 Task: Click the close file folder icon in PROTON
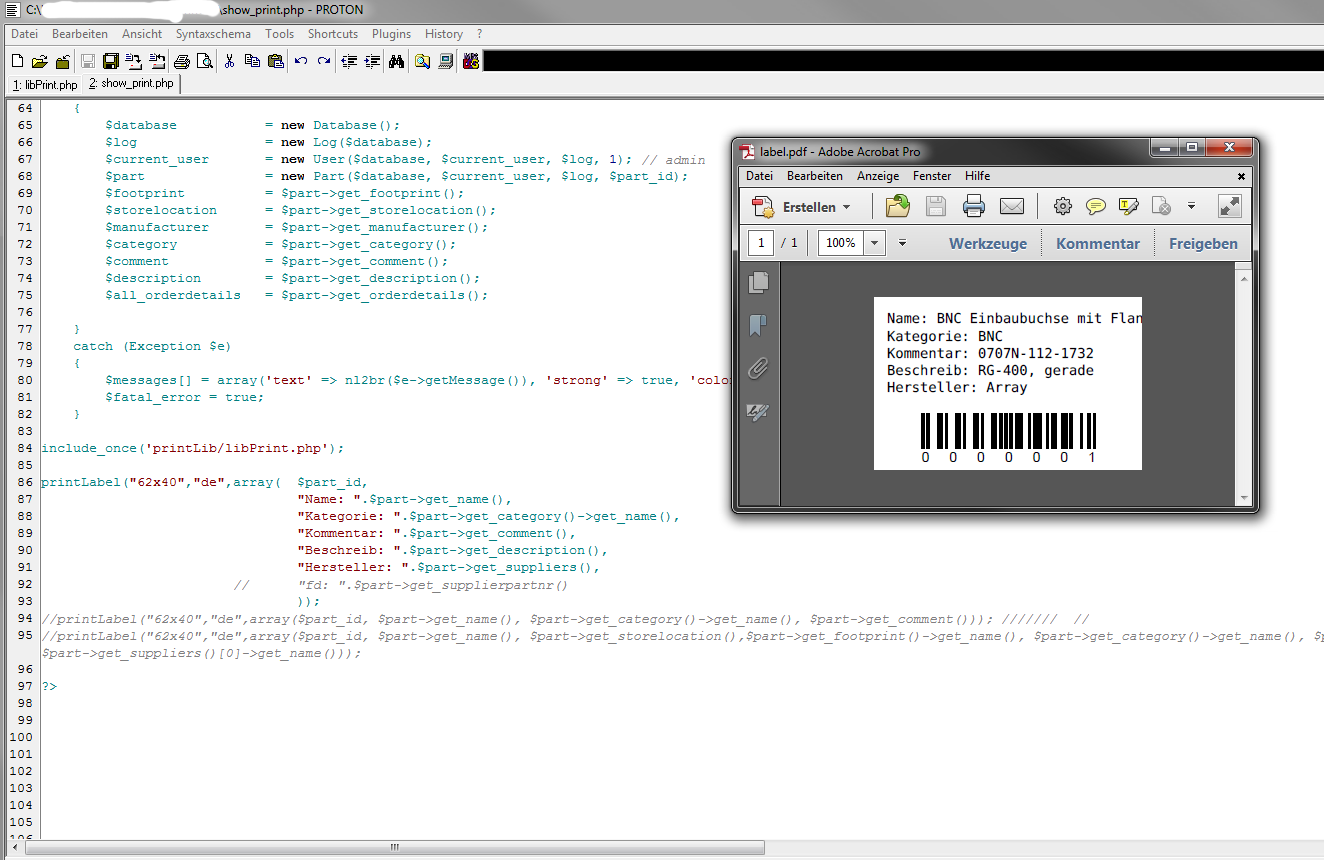click(x=62, y=61)
